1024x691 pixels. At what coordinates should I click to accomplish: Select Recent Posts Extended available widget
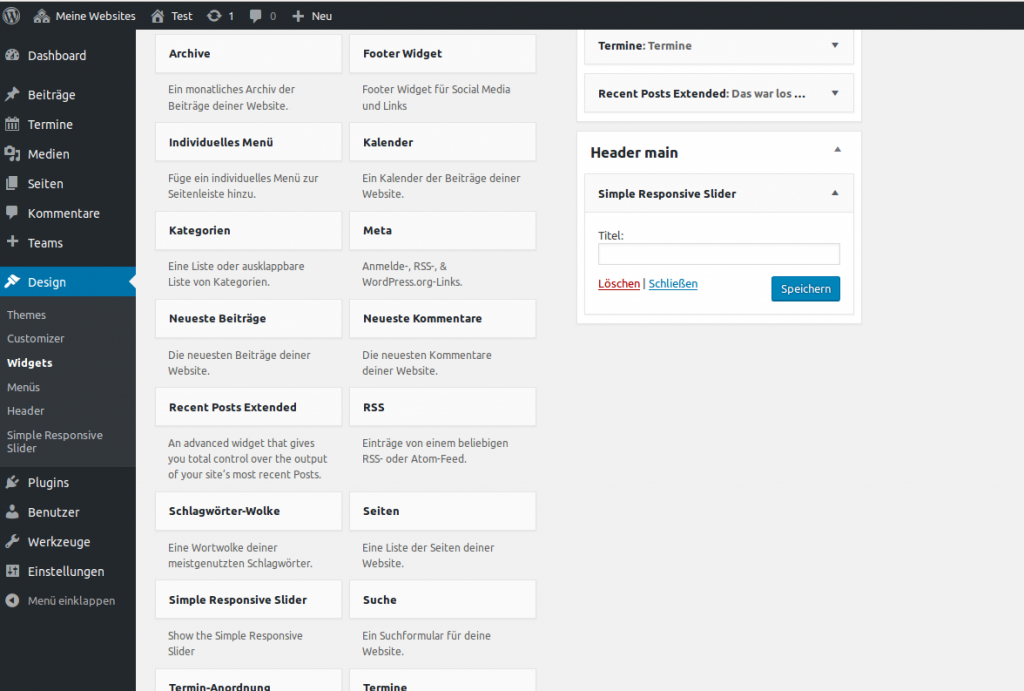(x=248, y=407)
